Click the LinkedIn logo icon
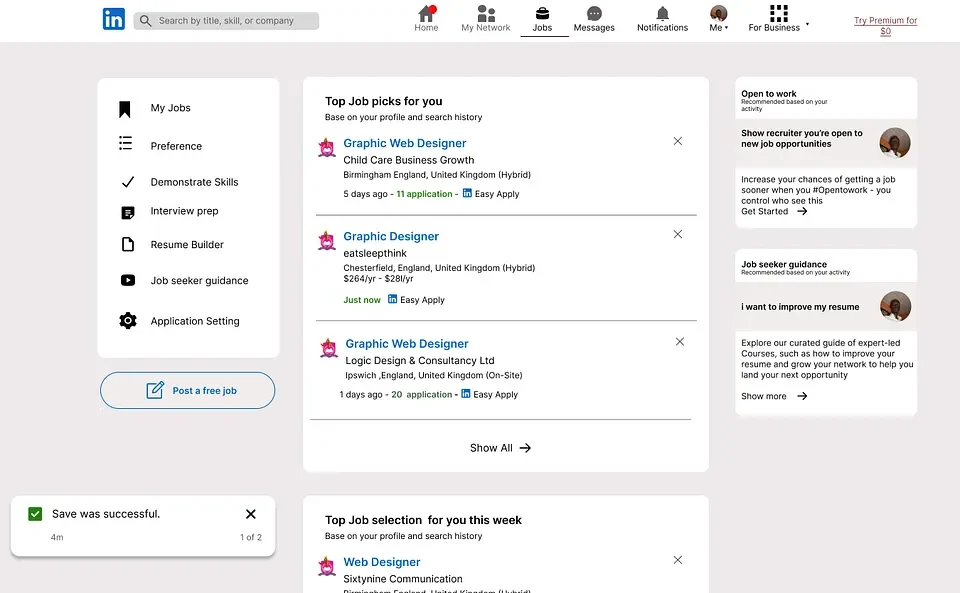 pyautogui.click(x=113, y=19)
